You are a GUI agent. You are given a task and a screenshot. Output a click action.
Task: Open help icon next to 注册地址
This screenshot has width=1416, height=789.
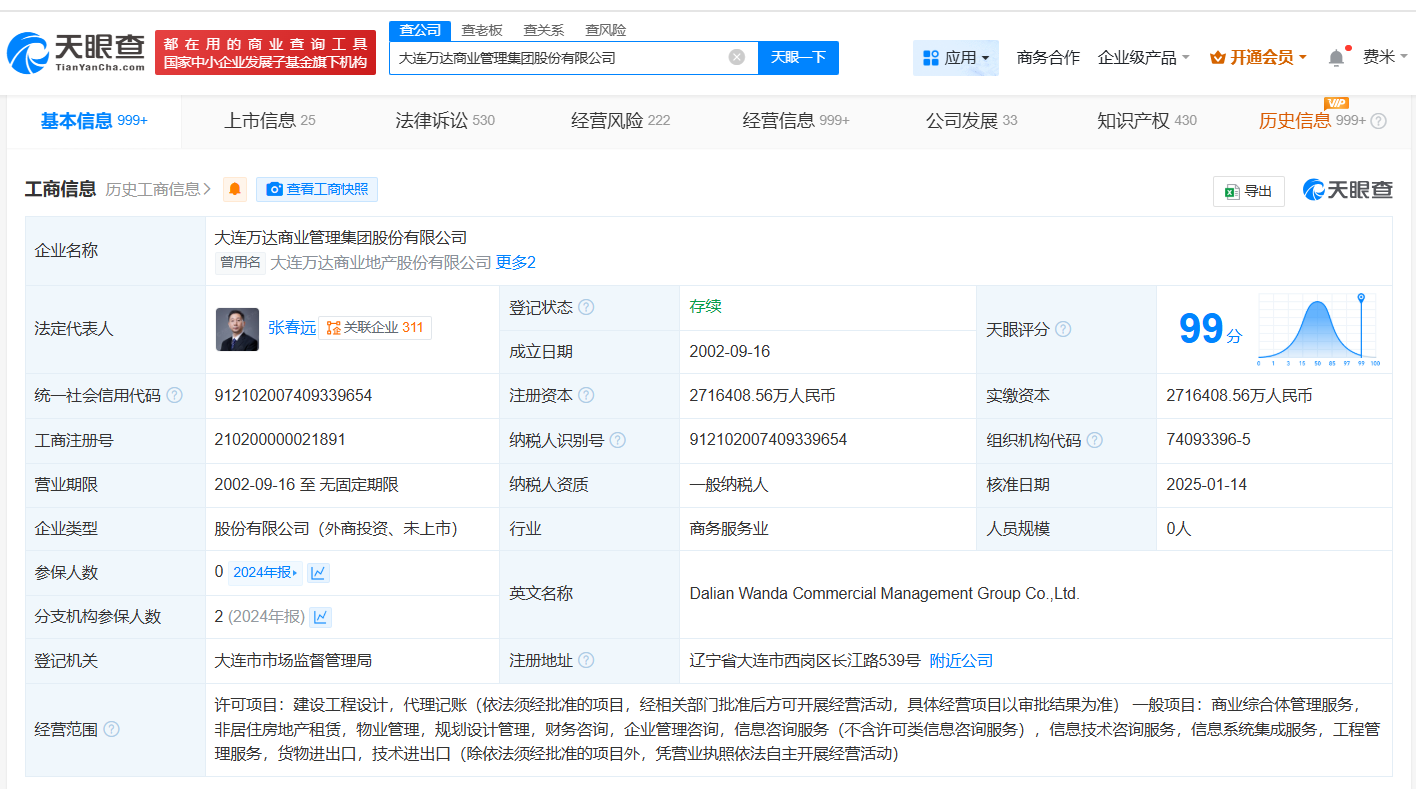click(586, 660)
